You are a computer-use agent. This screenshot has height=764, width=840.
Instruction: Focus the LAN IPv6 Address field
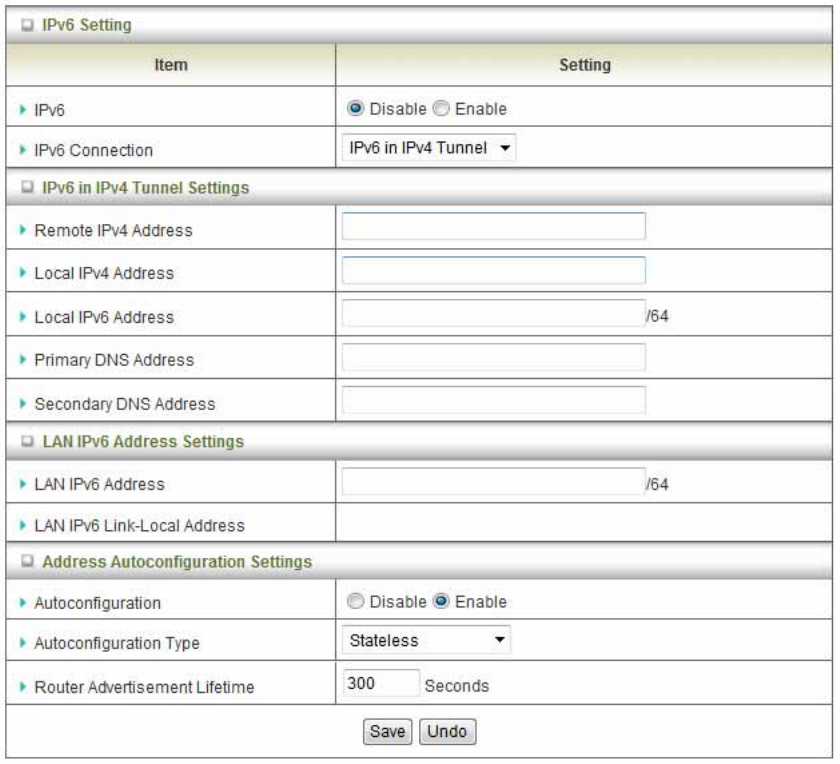493,482
